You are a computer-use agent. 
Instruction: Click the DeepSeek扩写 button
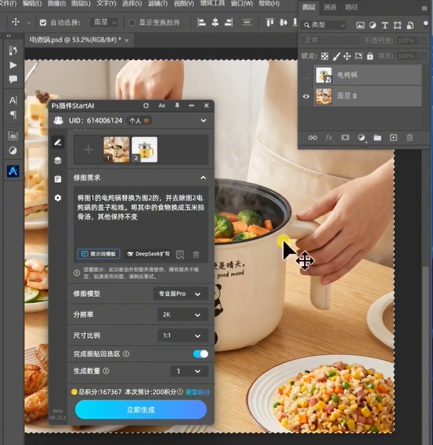coord(148,254)
